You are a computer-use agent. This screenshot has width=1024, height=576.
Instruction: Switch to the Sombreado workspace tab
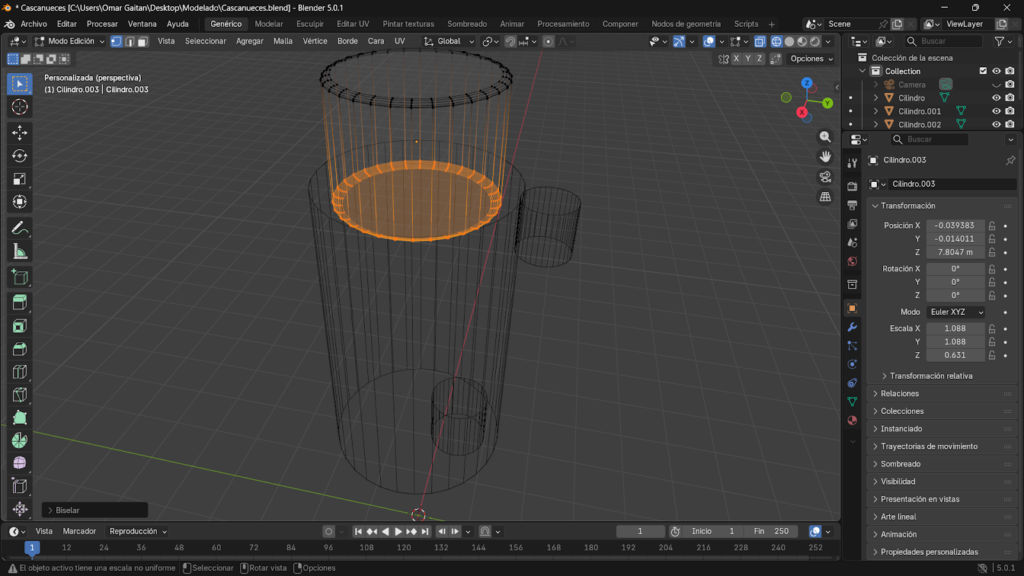click(x=467, y=23)
